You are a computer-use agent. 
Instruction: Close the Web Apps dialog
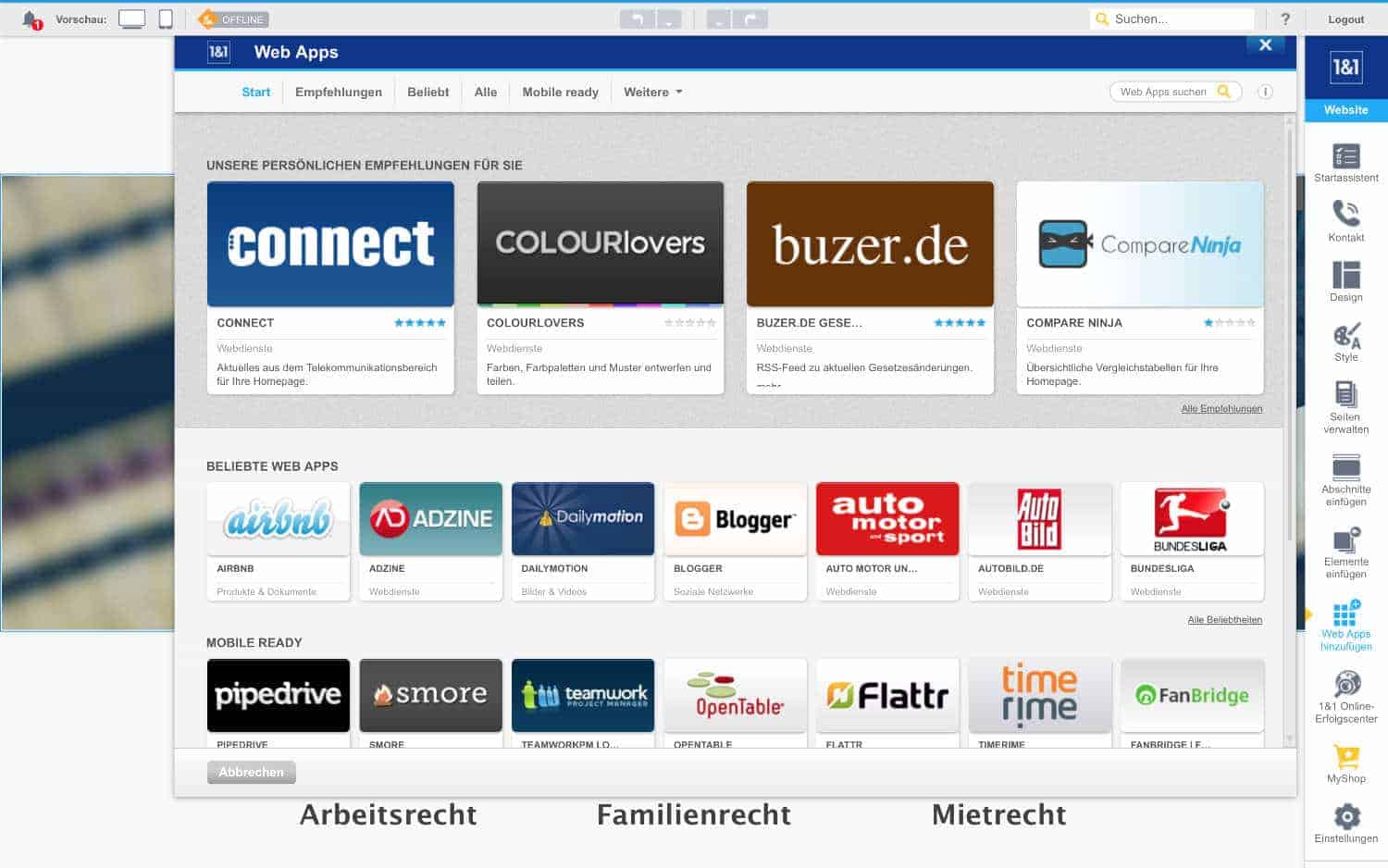pos(1265,44)
